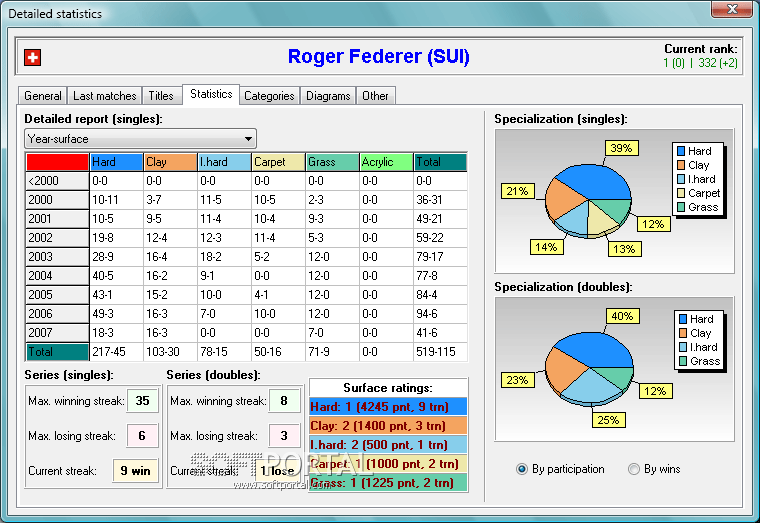Click the Carpet legend swatch in singles chart
Viewport: 760px width, 523px height.
(681, 193)
